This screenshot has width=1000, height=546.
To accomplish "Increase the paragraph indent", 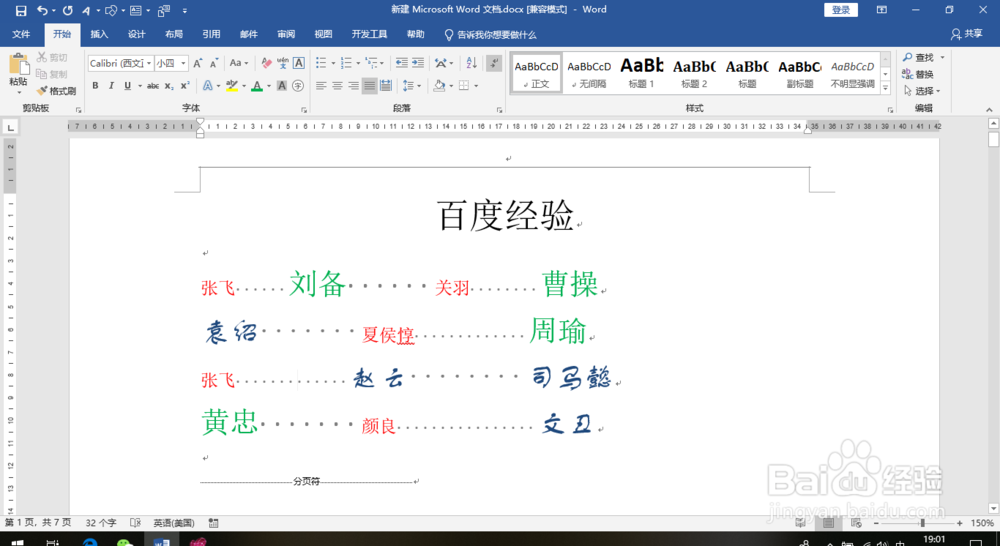I will tap(418, 63).
